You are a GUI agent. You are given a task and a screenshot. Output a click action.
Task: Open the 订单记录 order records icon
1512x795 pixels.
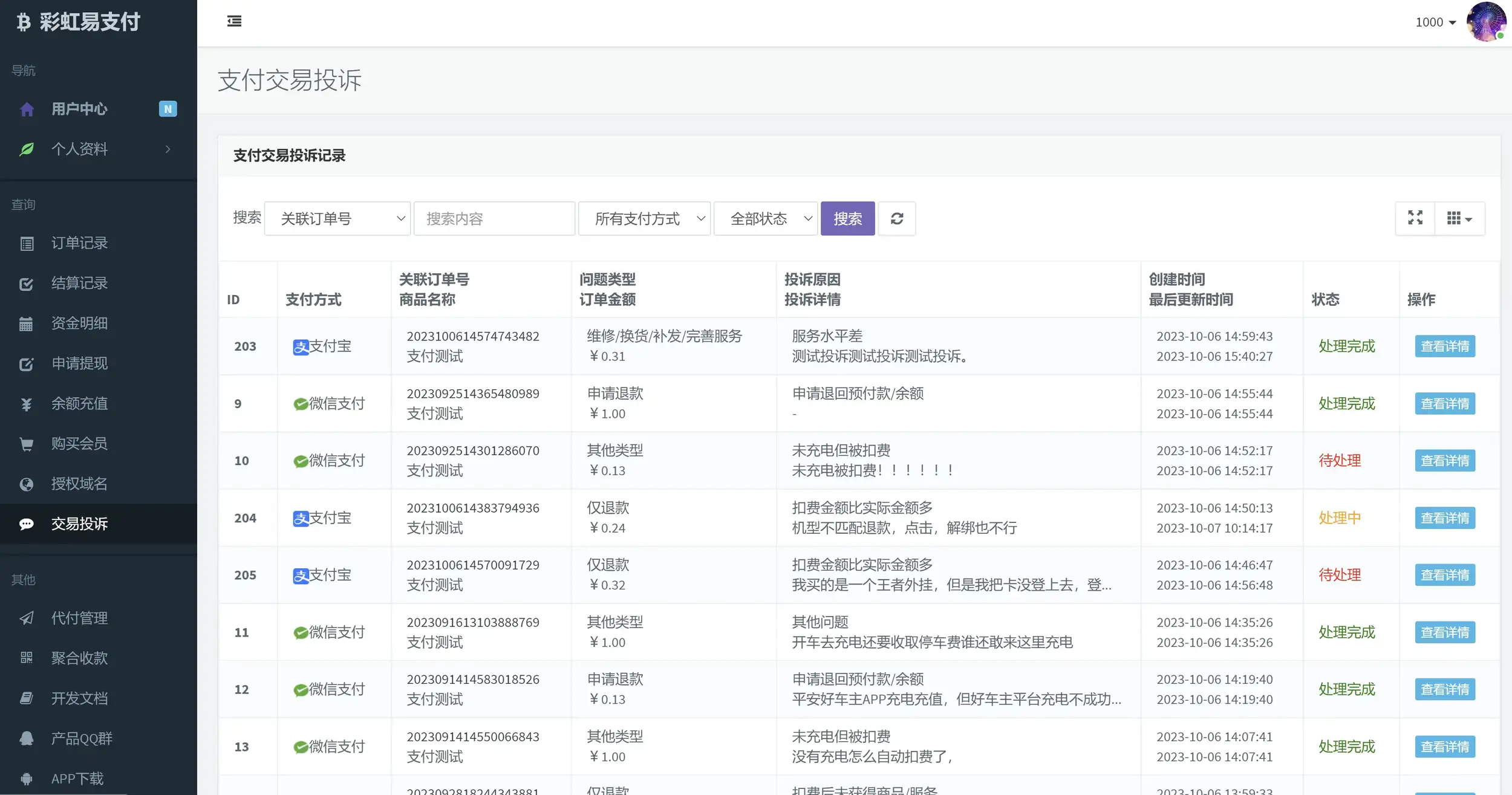click(x=27, y=243)
